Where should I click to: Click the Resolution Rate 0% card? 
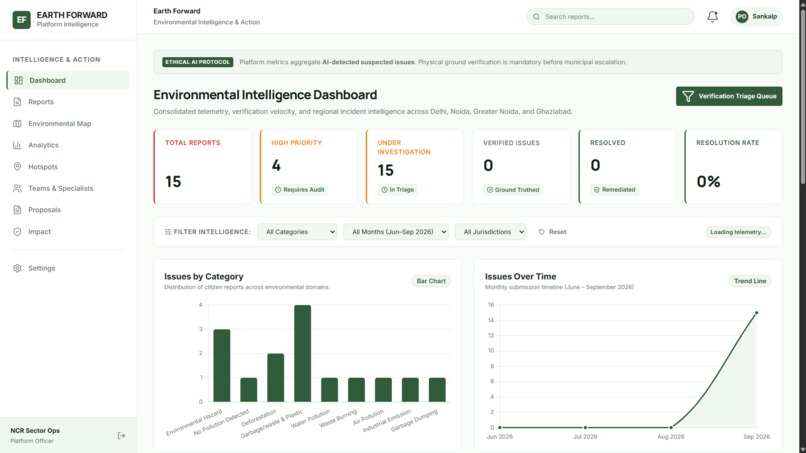[x=734, y=167]
